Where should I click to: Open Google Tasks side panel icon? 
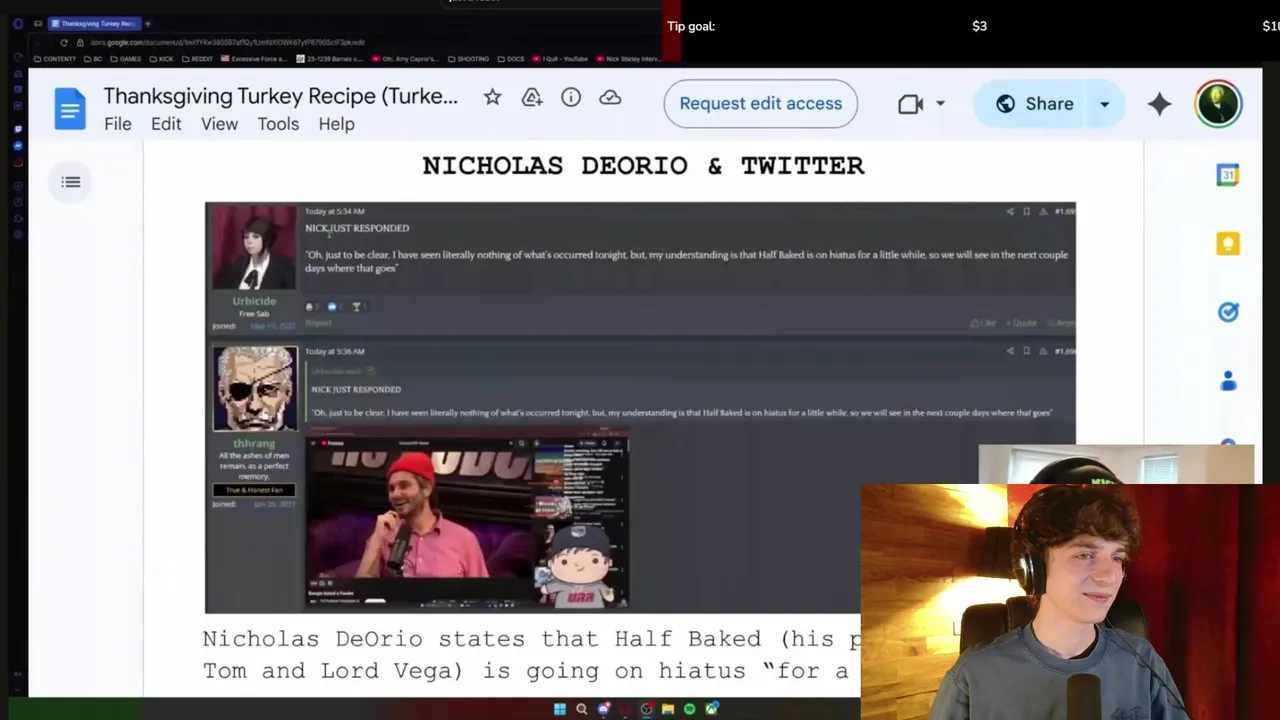[1228, 312]
